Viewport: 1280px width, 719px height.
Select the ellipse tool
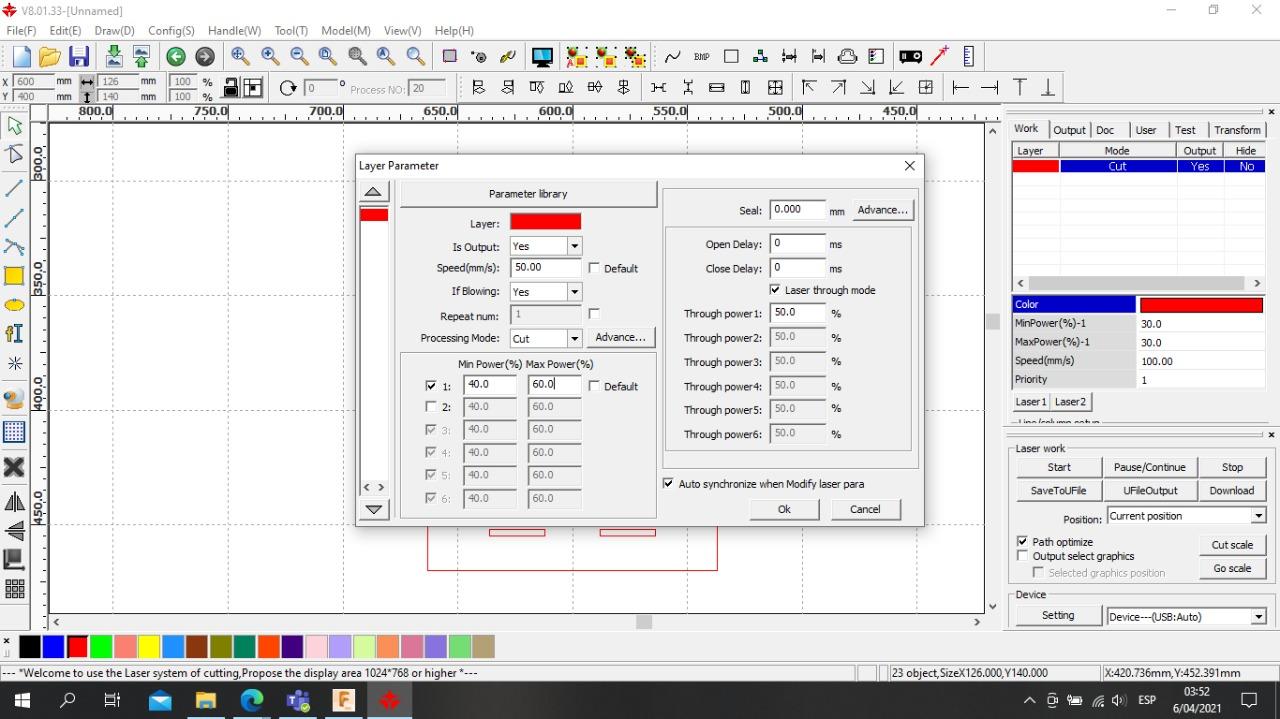click(15, 305)
